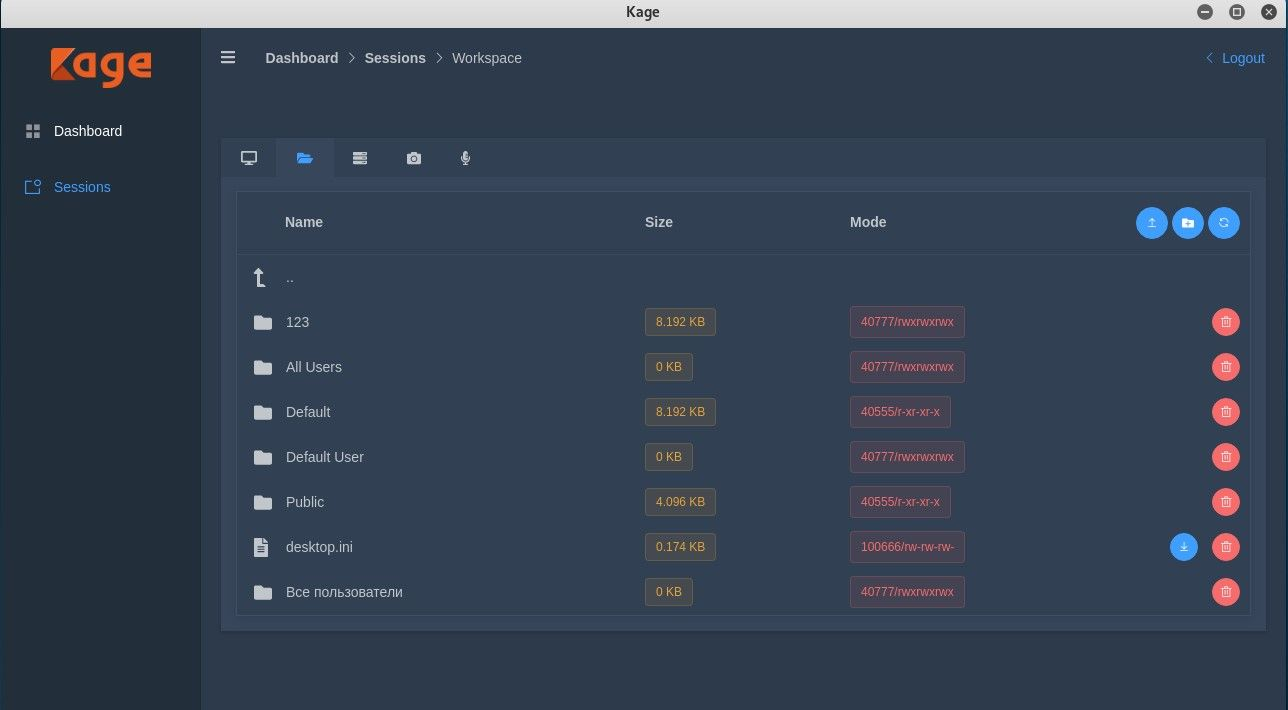Download the desktop.ini file
The height and width of the screenshot is (710, 1288).
pos(1184,547)
